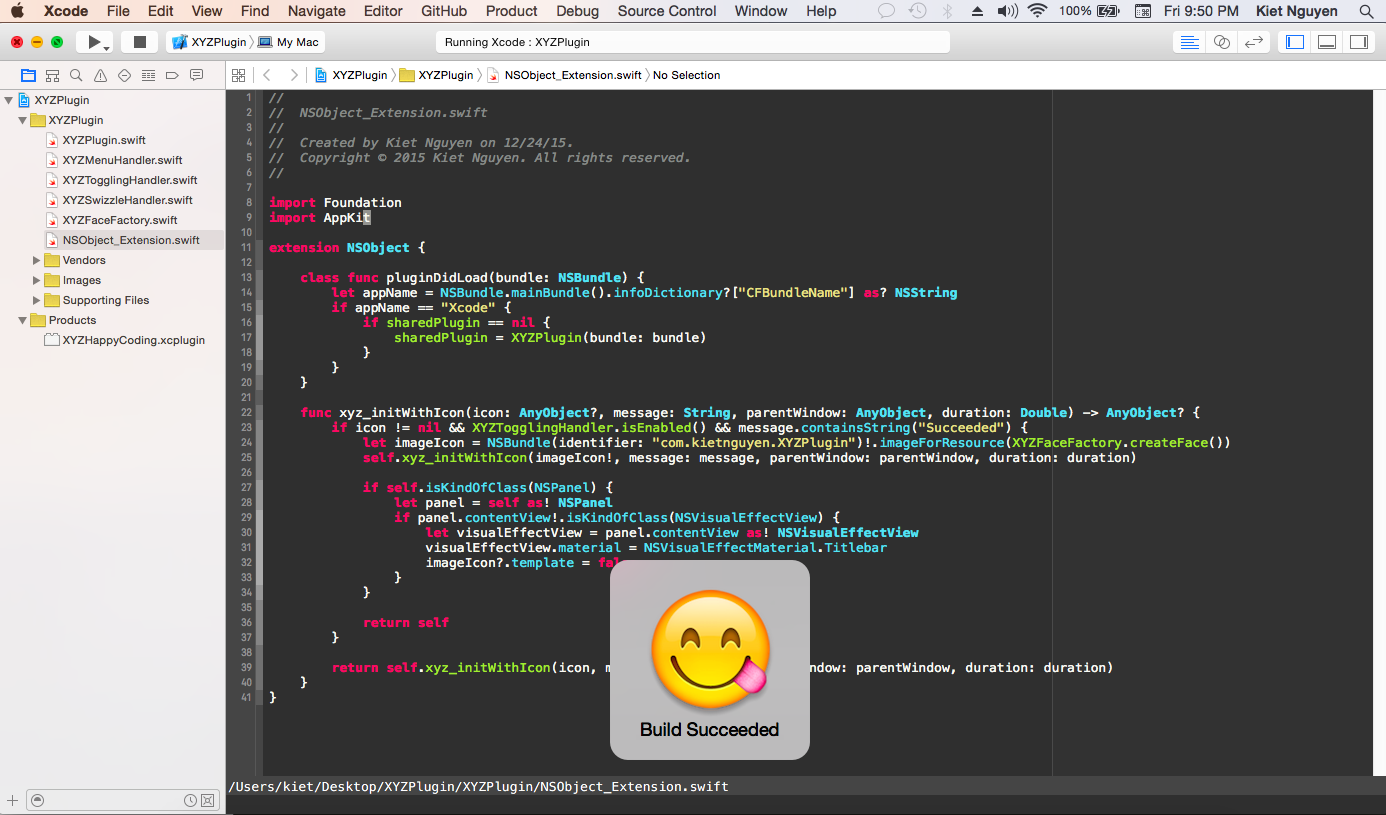Click the volume icon in menu bar
1386x815 pixels.
pyautogui.click(x=1007, y=11)
